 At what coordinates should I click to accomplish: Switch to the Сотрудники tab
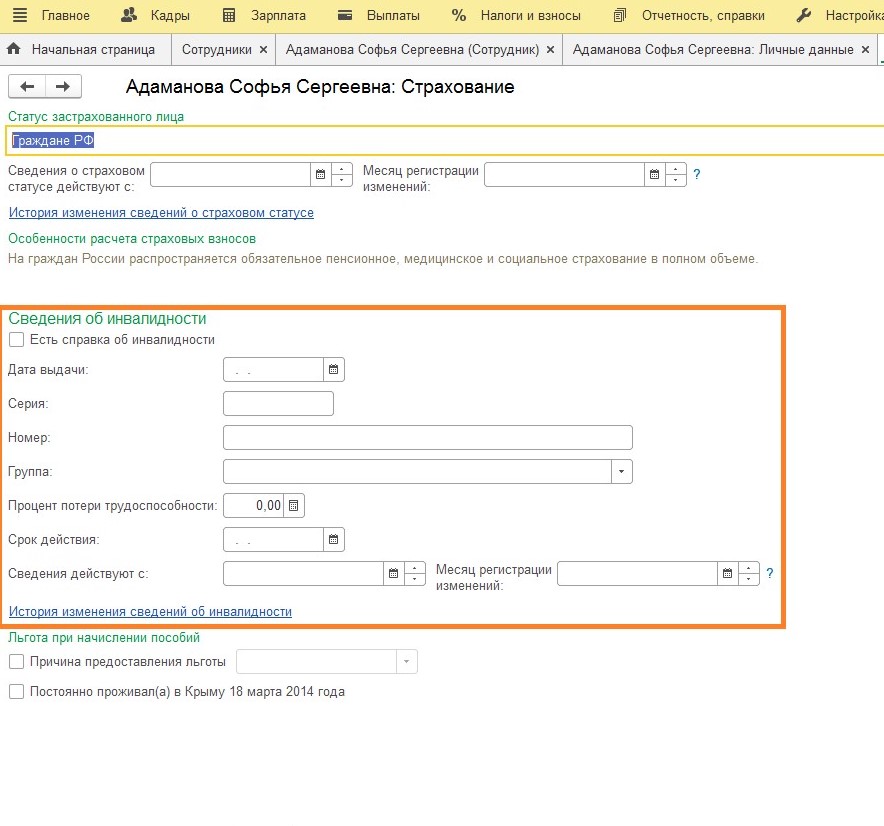click(216, 49)
